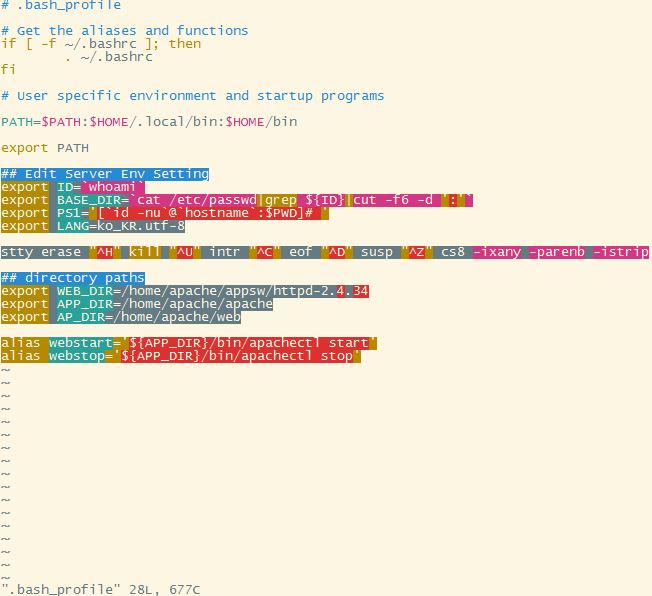Click the '## directory paths' comment
Image resolution: width=652 pixels, height=596 pixels.
coord(73,278)
